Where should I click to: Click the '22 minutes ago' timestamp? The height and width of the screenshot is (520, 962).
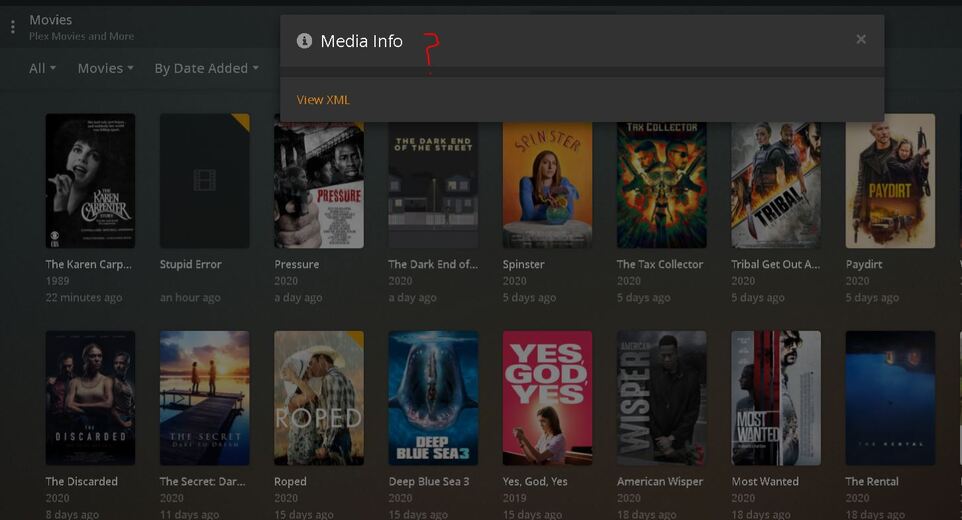click(83, 297)
